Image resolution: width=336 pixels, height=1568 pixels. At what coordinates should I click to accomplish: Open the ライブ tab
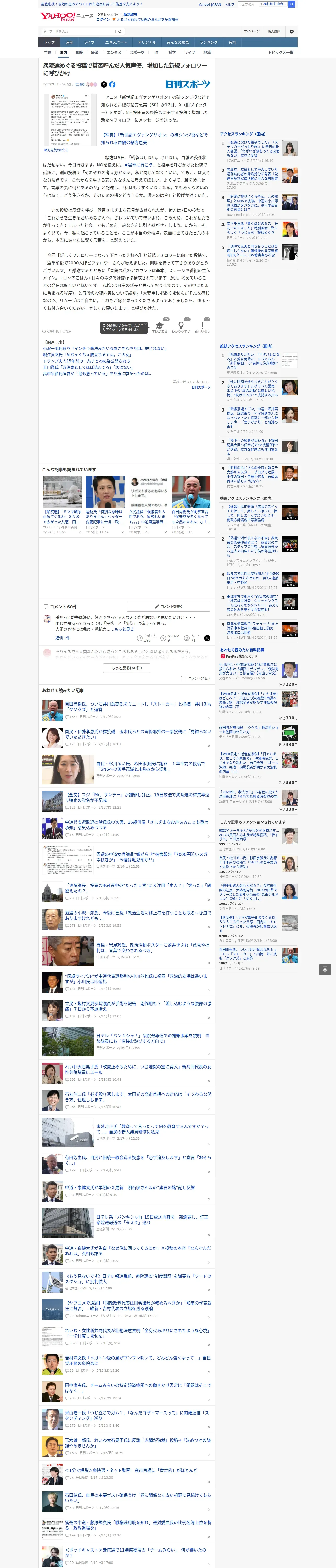tap(89, 43)
